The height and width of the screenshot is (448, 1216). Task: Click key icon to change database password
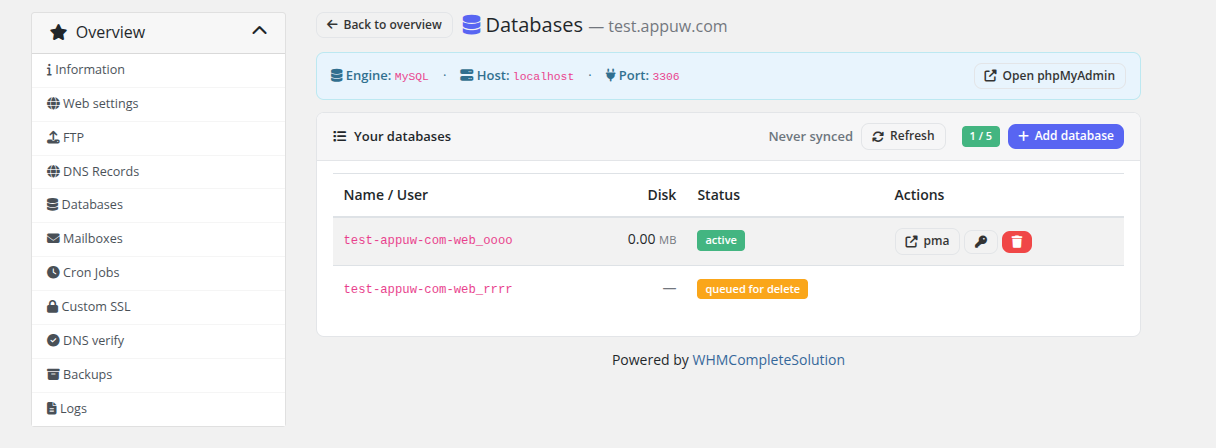point(981,241)
